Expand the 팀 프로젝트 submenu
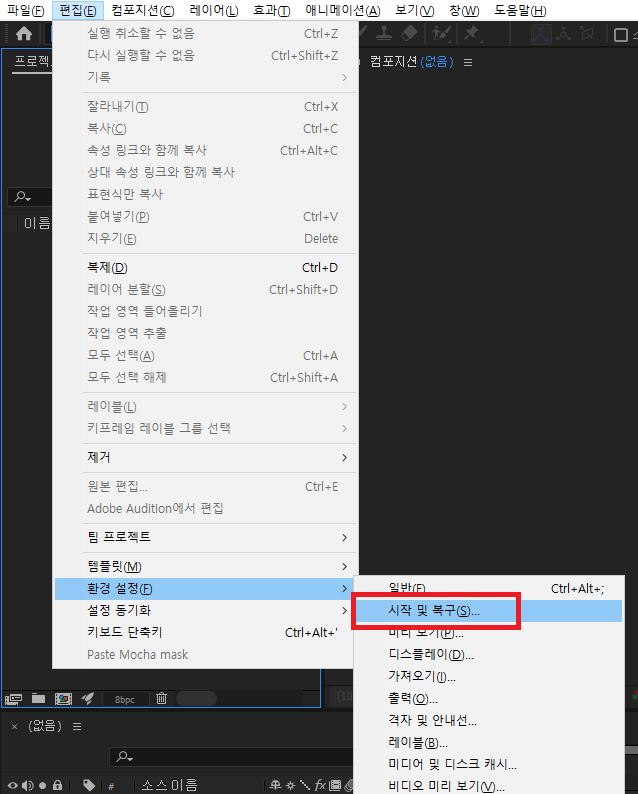Viewport: 638px width, 794px height. [x=206, y=537]
